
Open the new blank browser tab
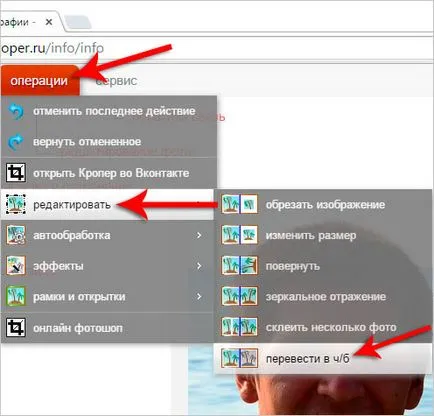[78, 22]
